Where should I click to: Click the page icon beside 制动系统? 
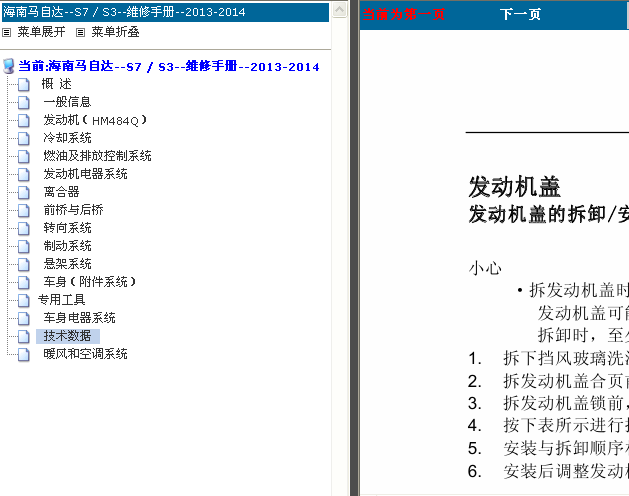(x=24, y=246)
